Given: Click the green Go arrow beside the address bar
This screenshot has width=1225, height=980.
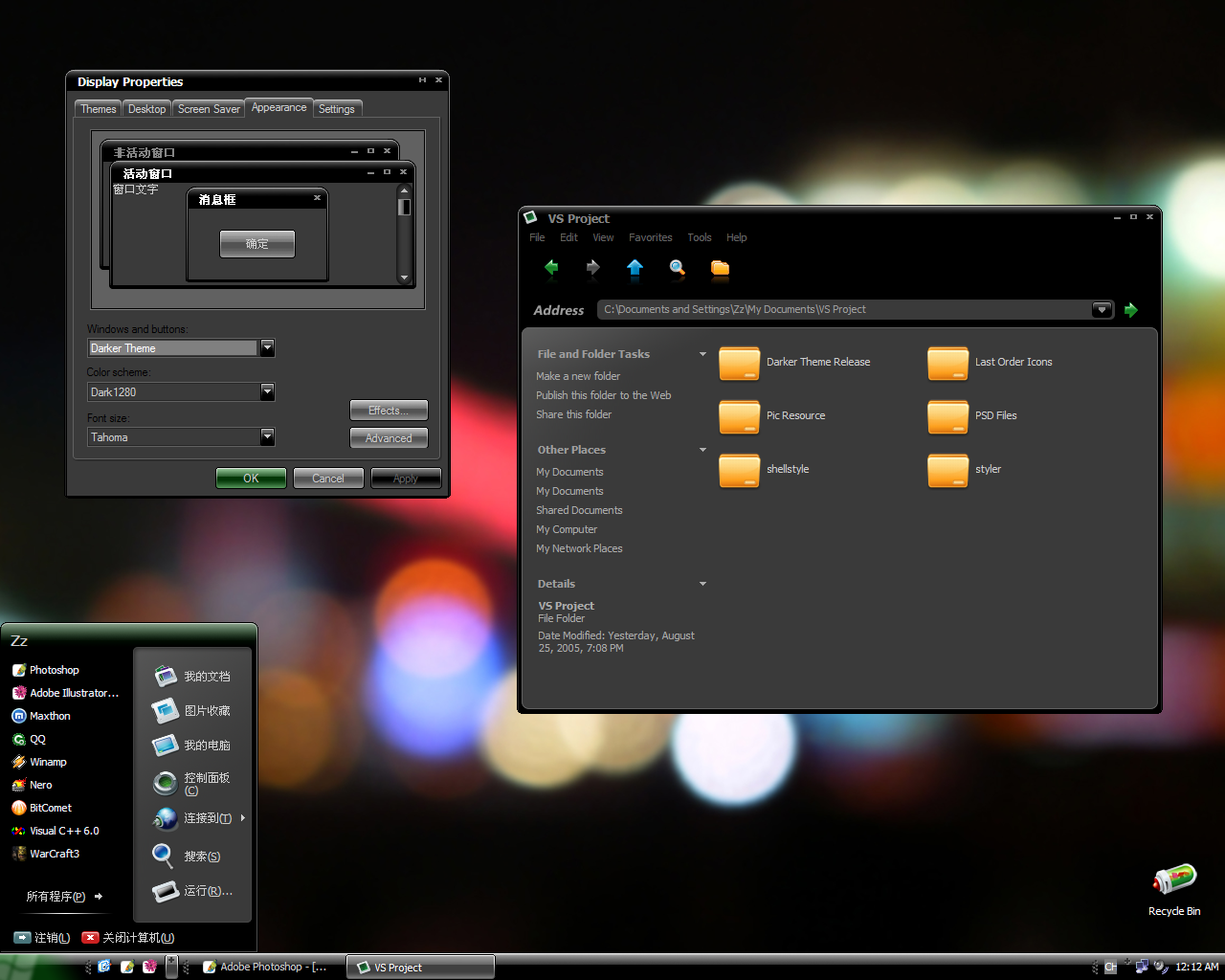Looking at the screenshot, I should pyautogui.click(x=1131, y=309).
